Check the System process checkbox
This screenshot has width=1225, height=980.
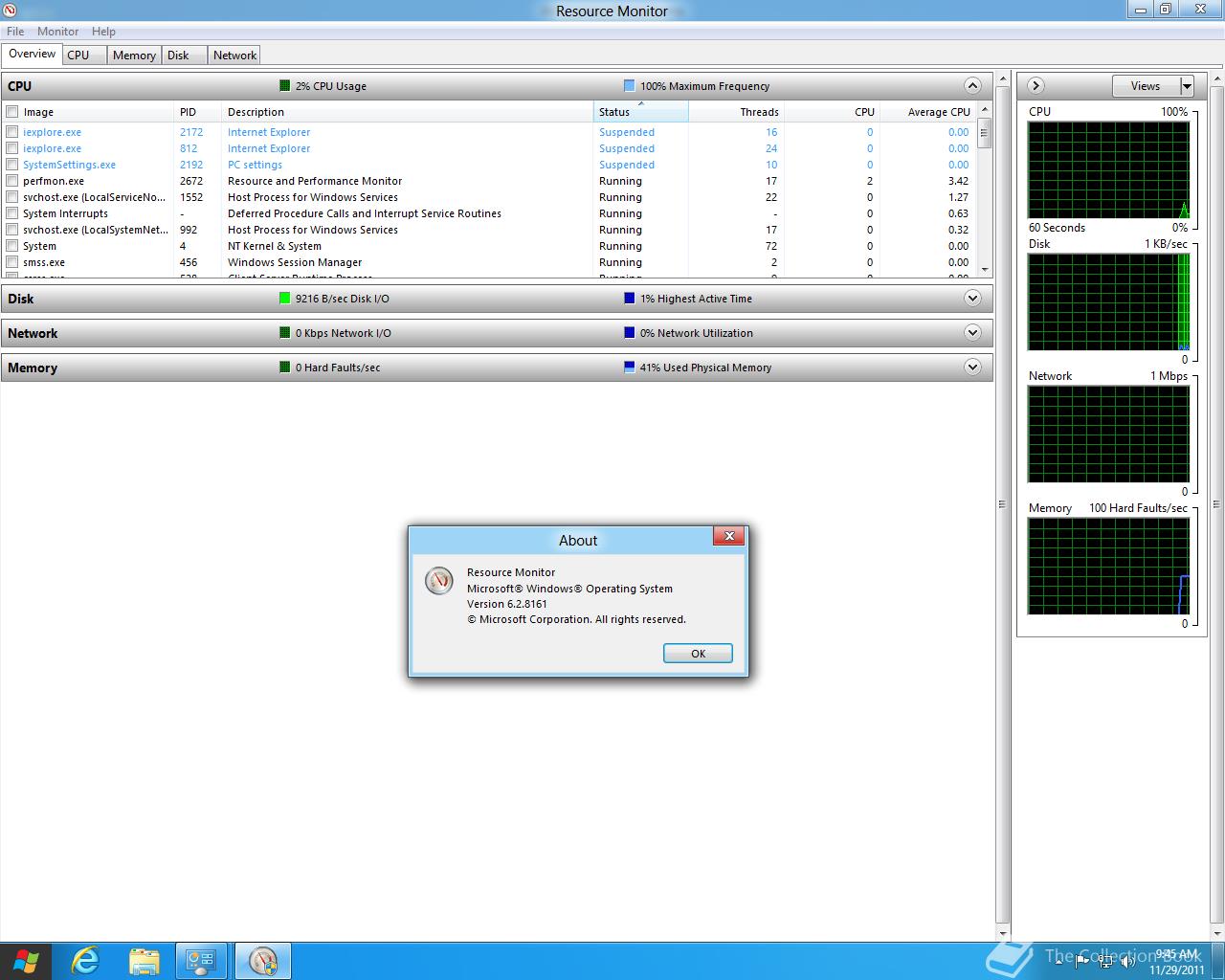point(12,246)
